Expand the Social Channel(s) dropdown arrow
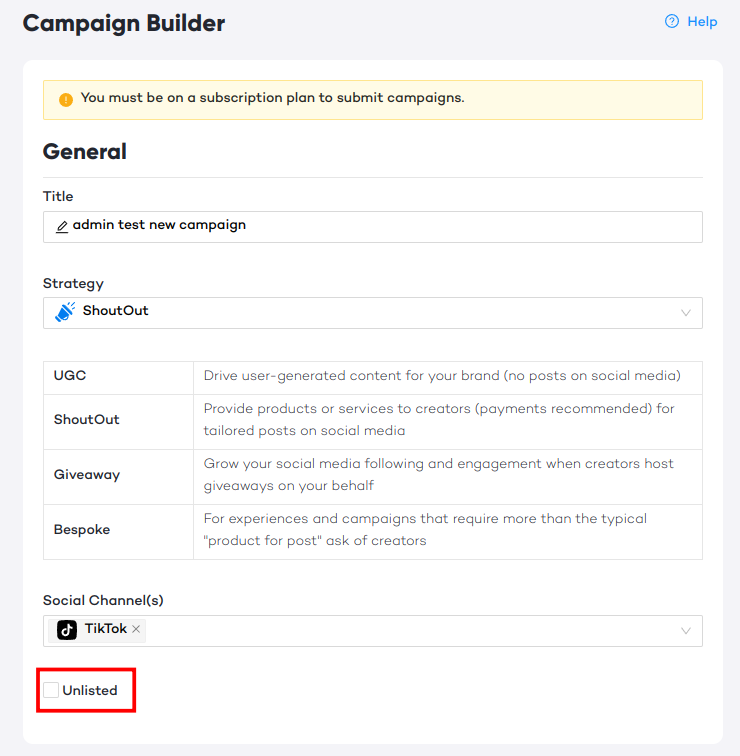 (x=686, y=631)
